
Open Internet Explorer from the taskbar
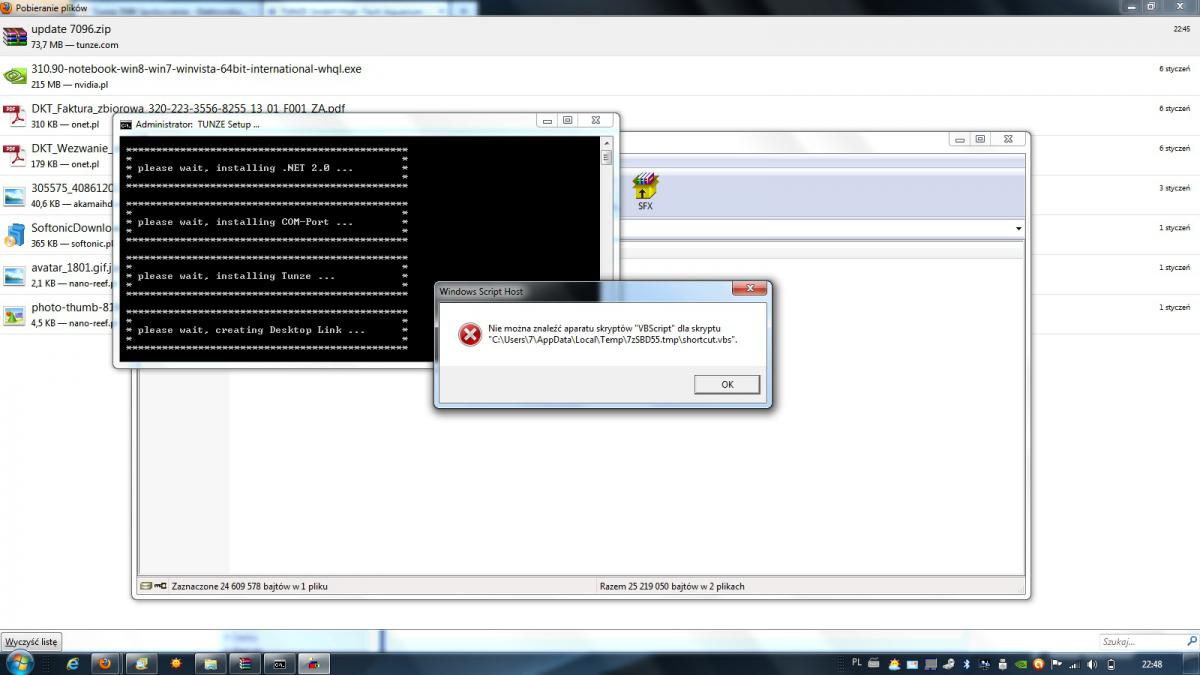point(72,664)
